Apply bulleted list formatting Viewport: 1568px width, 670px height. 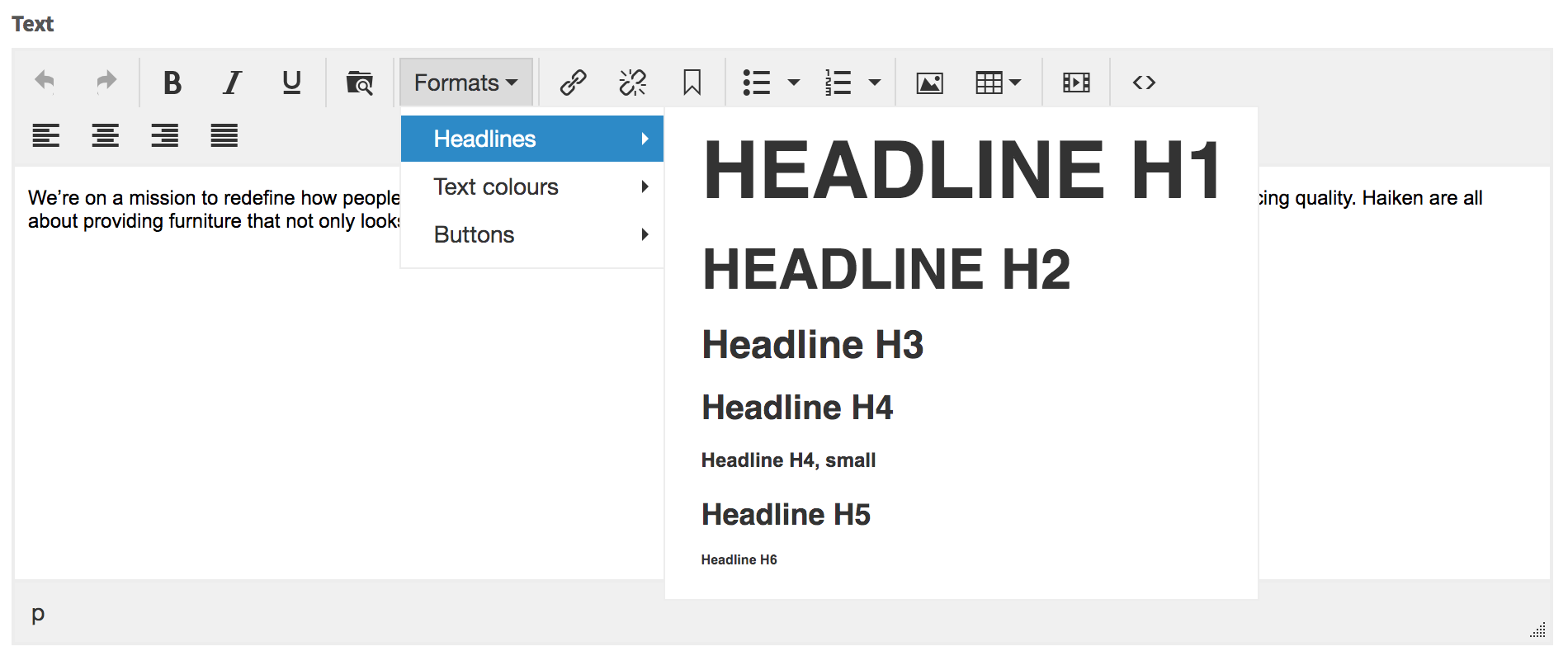756,83
